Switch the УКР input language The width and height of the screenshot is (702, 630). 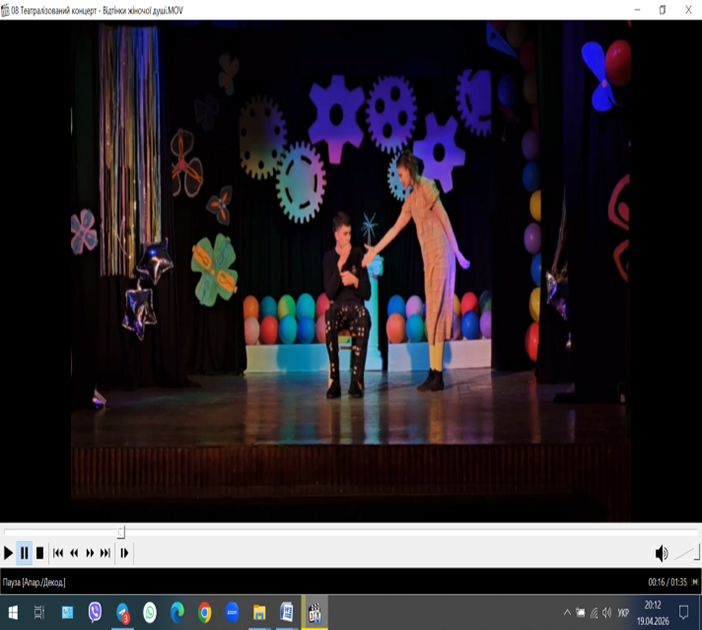[x=624, y=612]
